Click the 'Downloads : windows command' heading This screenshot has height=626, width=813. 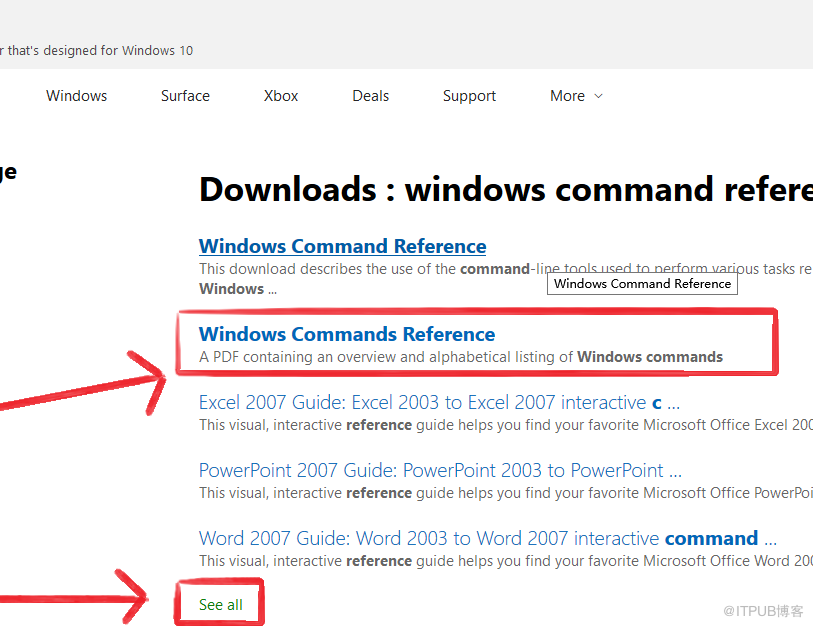pyautogui.click(x=506, y=189)
